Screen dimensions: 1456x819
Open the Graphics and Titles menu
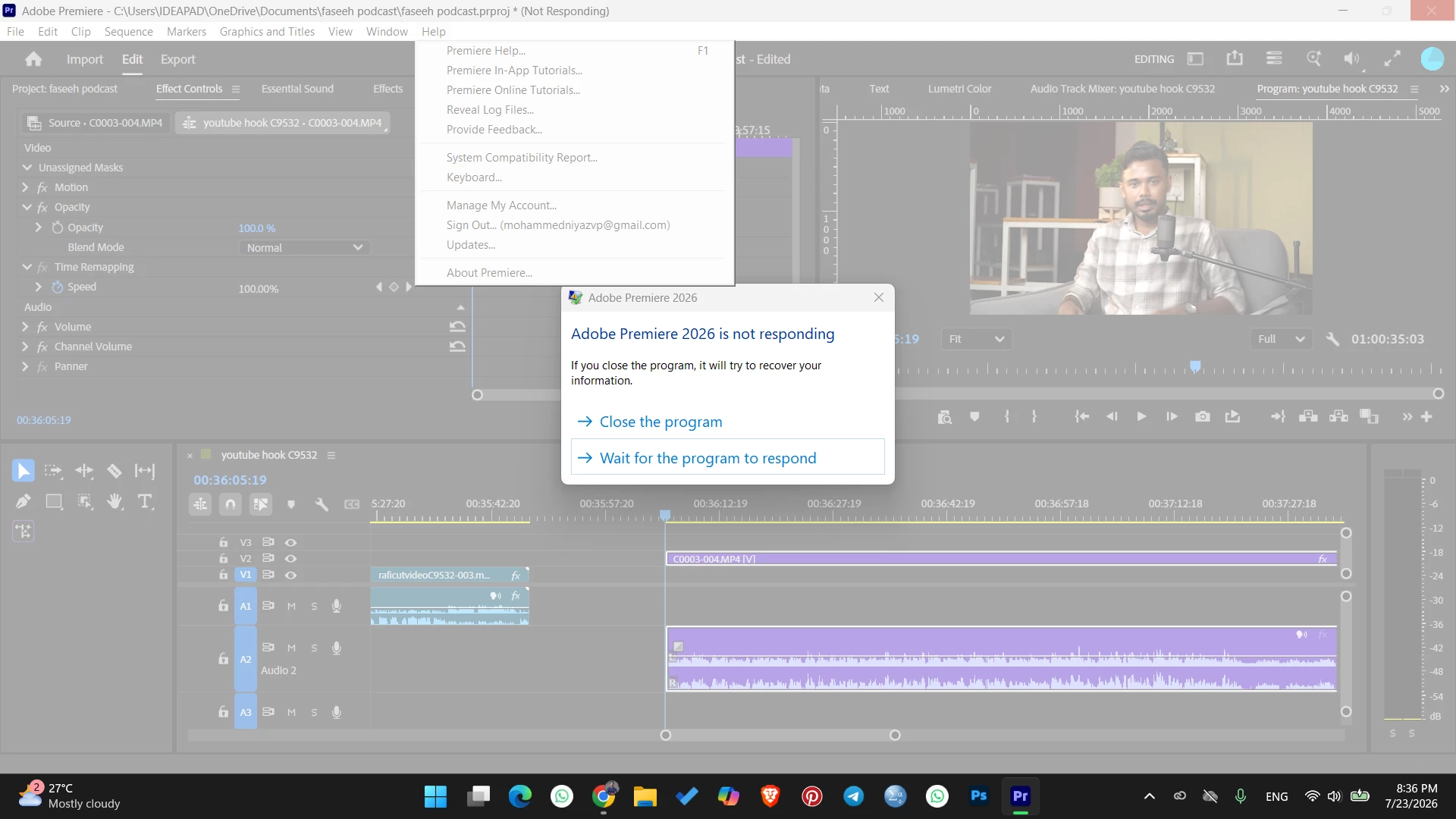pyautogui.click(x=267, y=32)
